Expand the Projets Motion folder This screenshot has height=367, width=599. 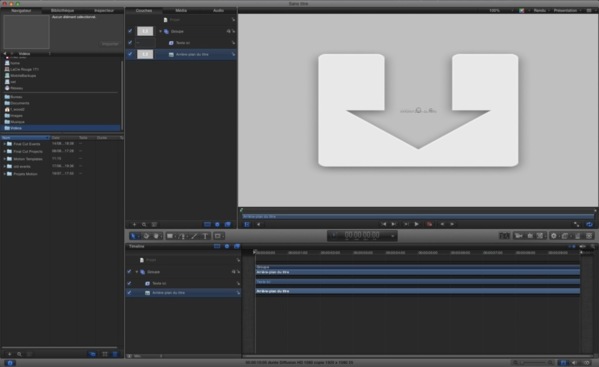pos(5,174)
